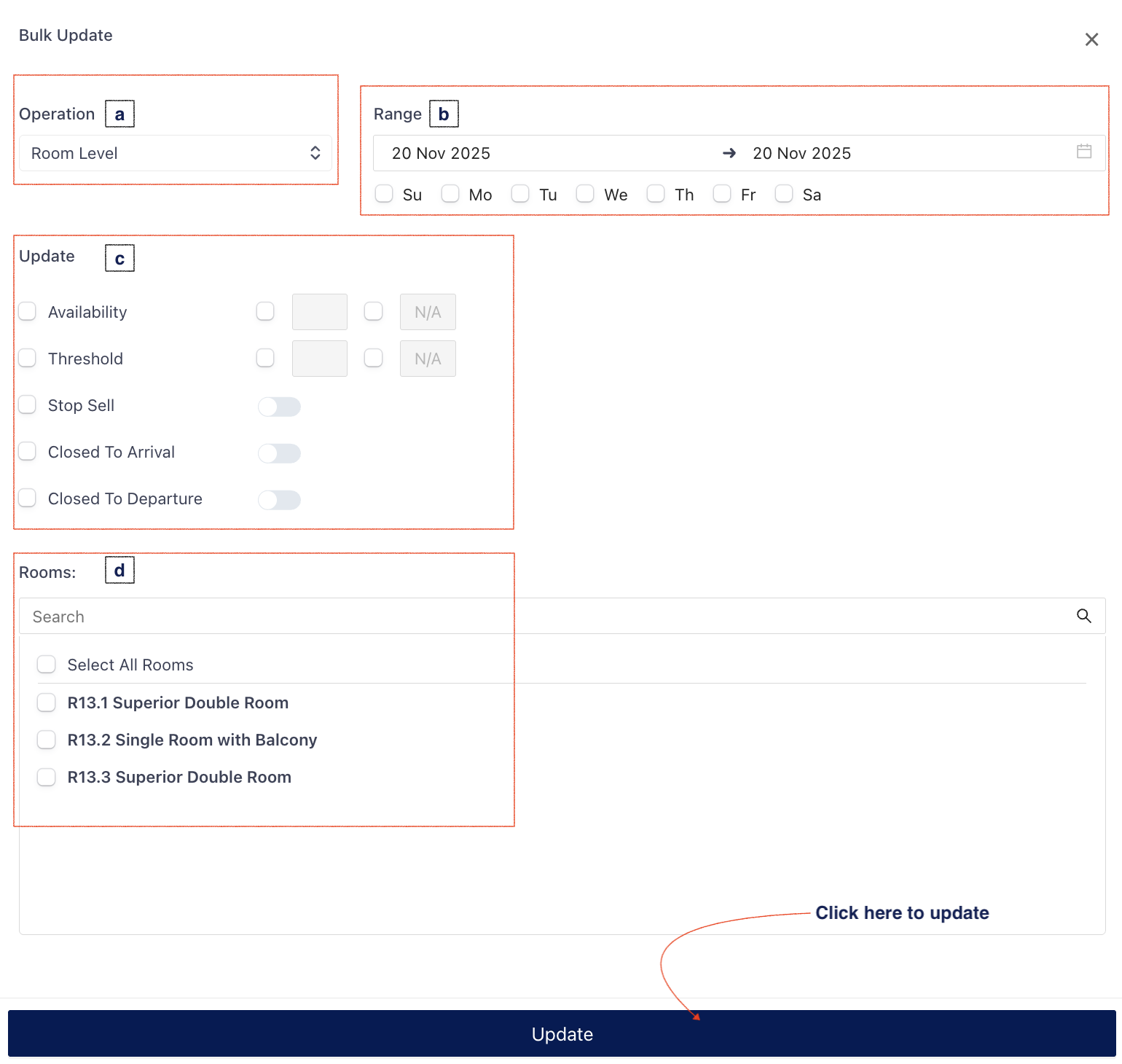The width and height of the screenshot is (1122, 1064).
Task: Check the Closed To Arrival checkbox
Action: [28, 452]
